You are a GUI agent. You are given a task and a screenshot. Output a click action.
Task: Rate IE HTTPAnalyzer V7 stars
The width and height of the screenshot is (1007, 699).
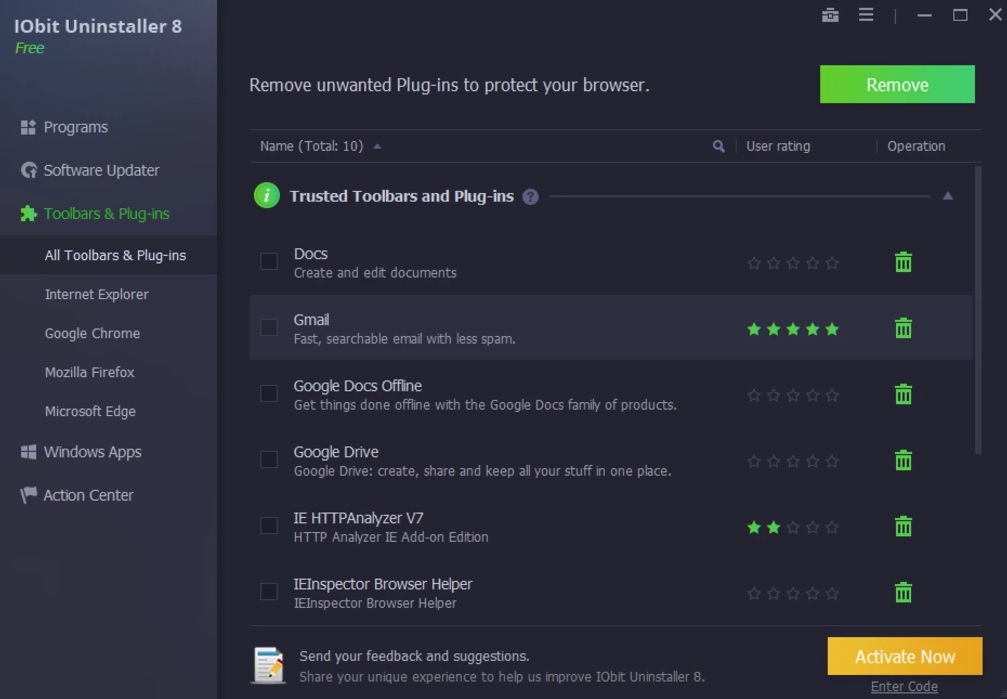pos(793,527)
